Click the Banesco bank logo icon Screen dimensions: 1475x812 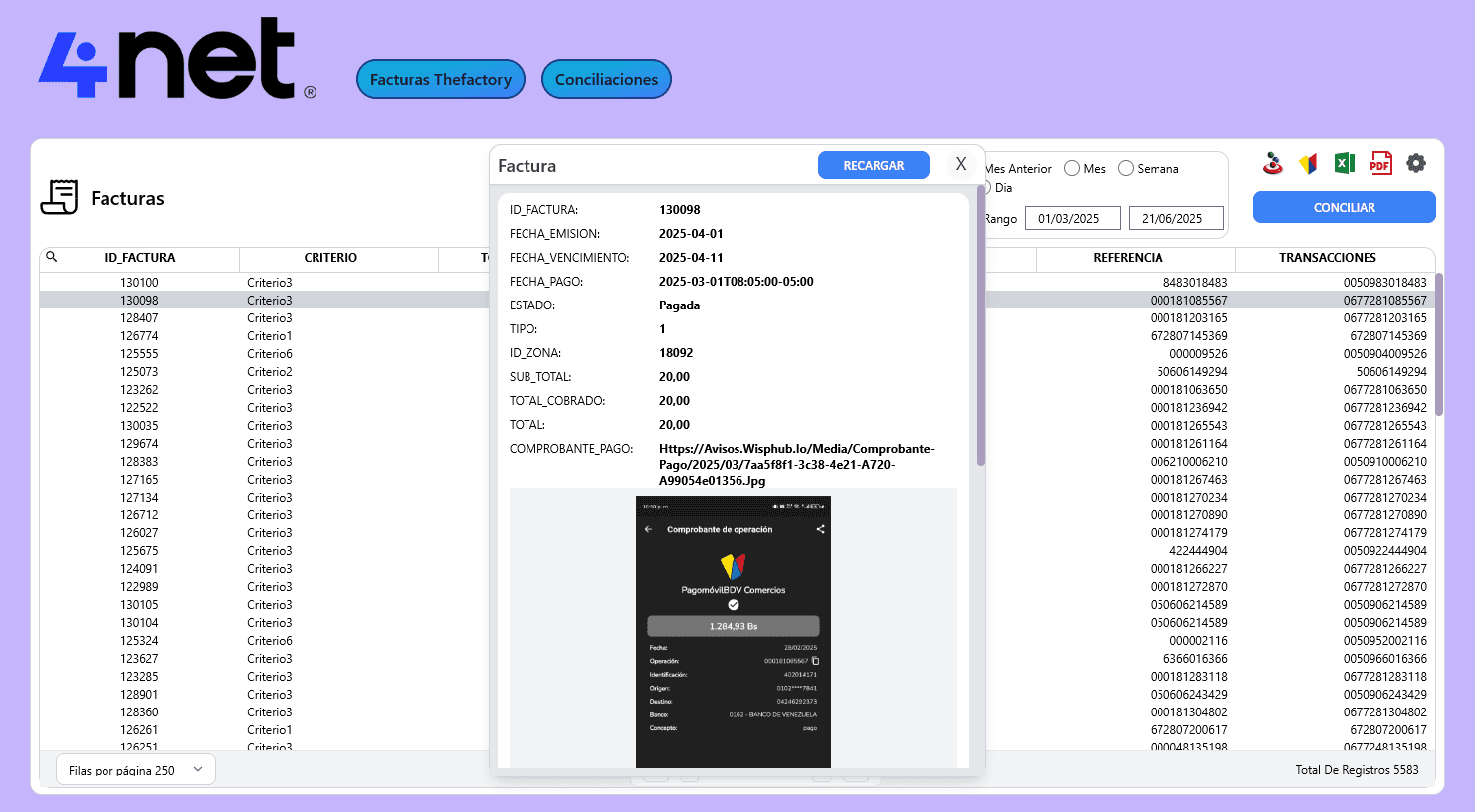pos(1272,164)
